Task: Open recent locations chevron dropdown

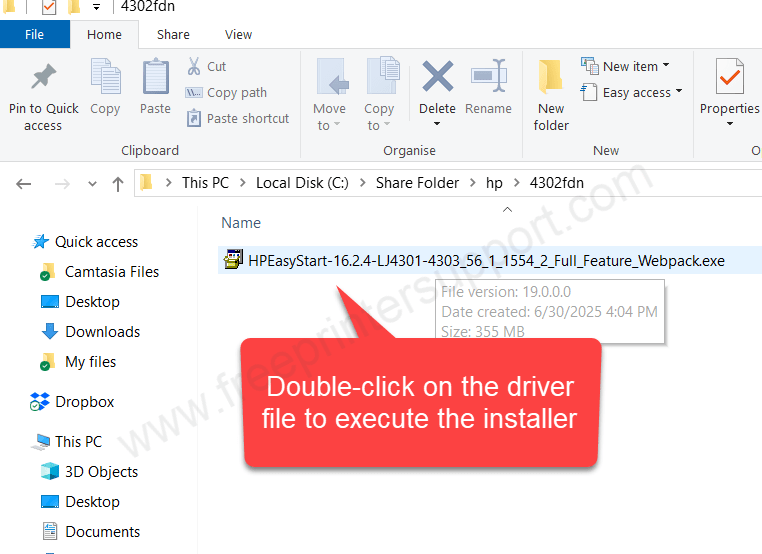Action: coord(92,184)
